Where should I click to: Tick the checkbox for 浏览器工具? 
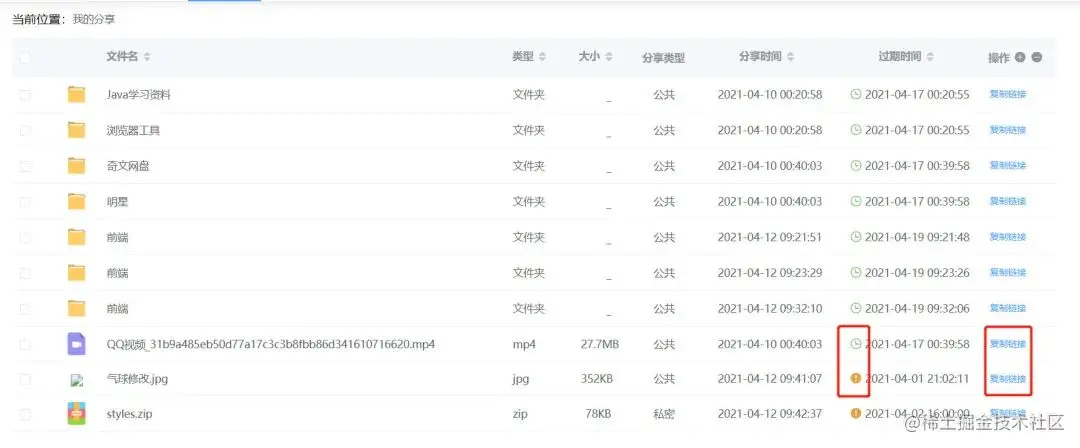[25, 130]
